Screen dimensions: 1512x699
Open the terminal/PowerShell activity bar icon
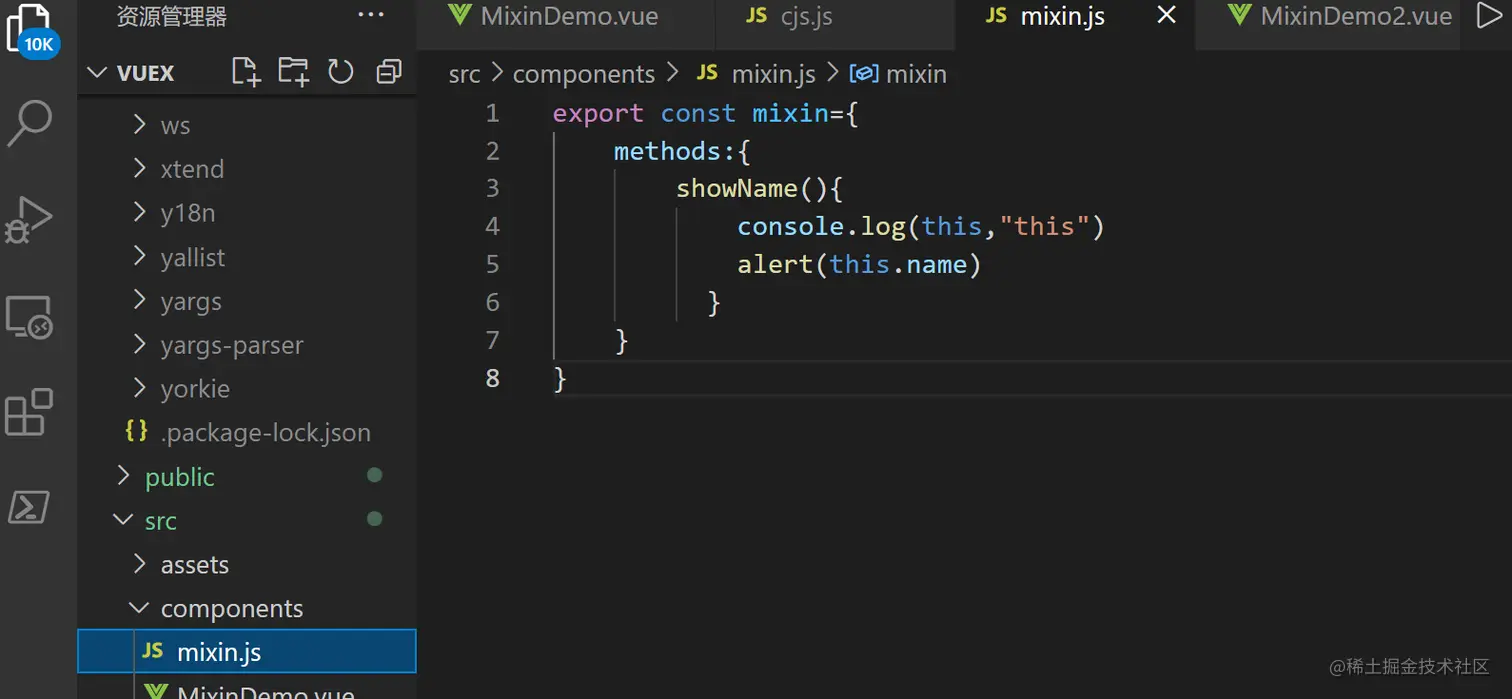(x=29, y=507)
